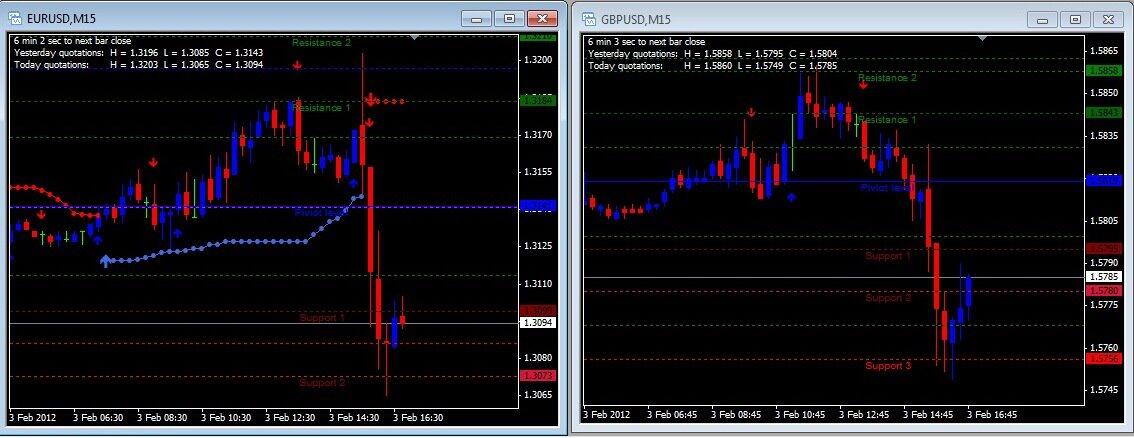Click white 1.5785 current price tag
Screen dimensions: 1134x438
point(1104,277)
